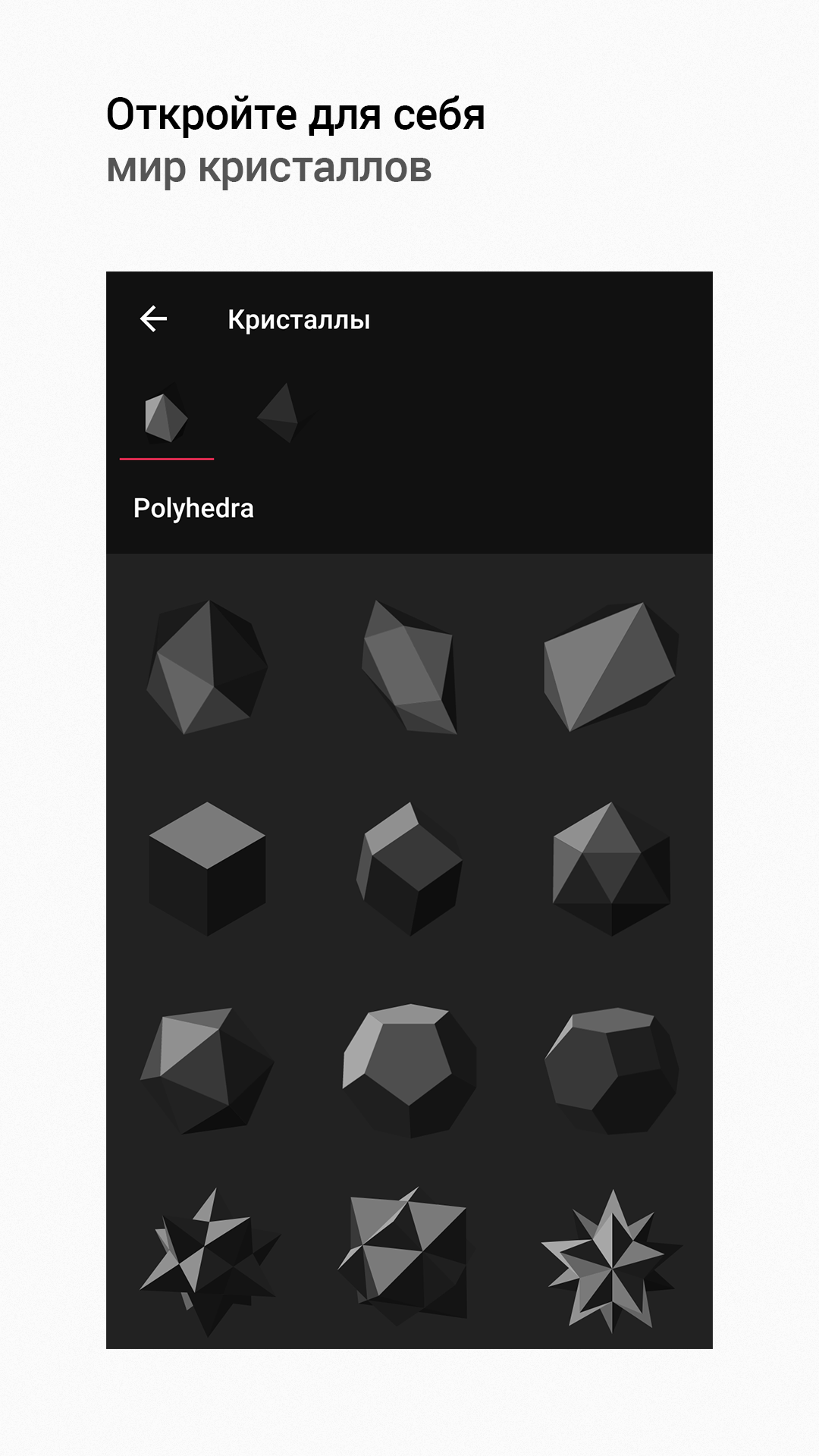Image resolution: width=819 pixels, height=1456 pixels.
Task: Pick the dark spiky star crystal
Action: click(x=207, y=1260)
